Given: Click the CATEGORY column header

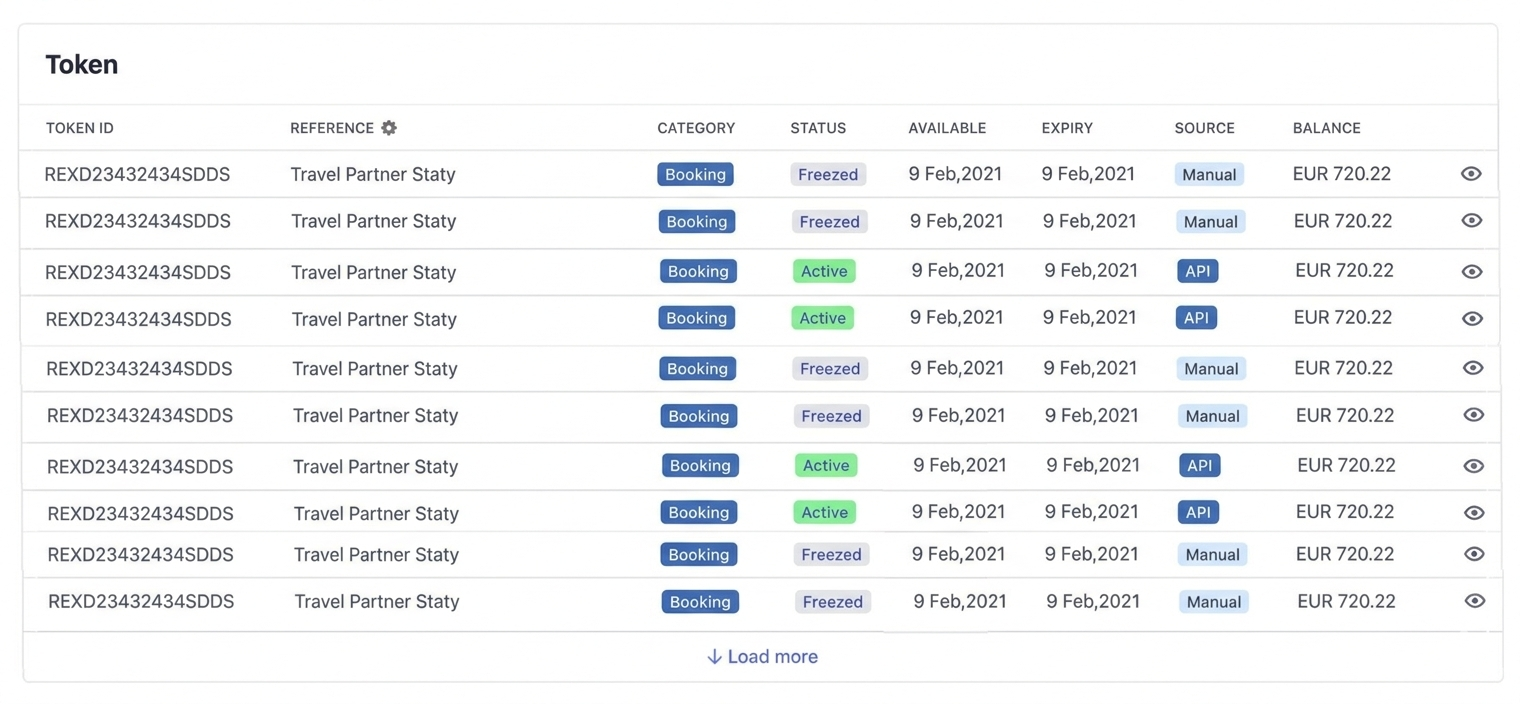Looking at the screenshot, I should click(695, 128).
